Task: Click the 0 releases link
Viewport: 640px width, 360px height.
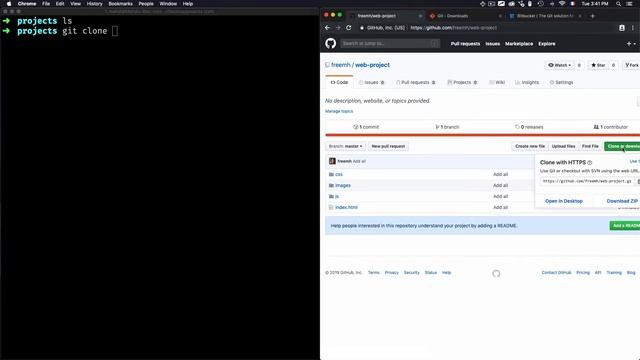Action: 529,127
